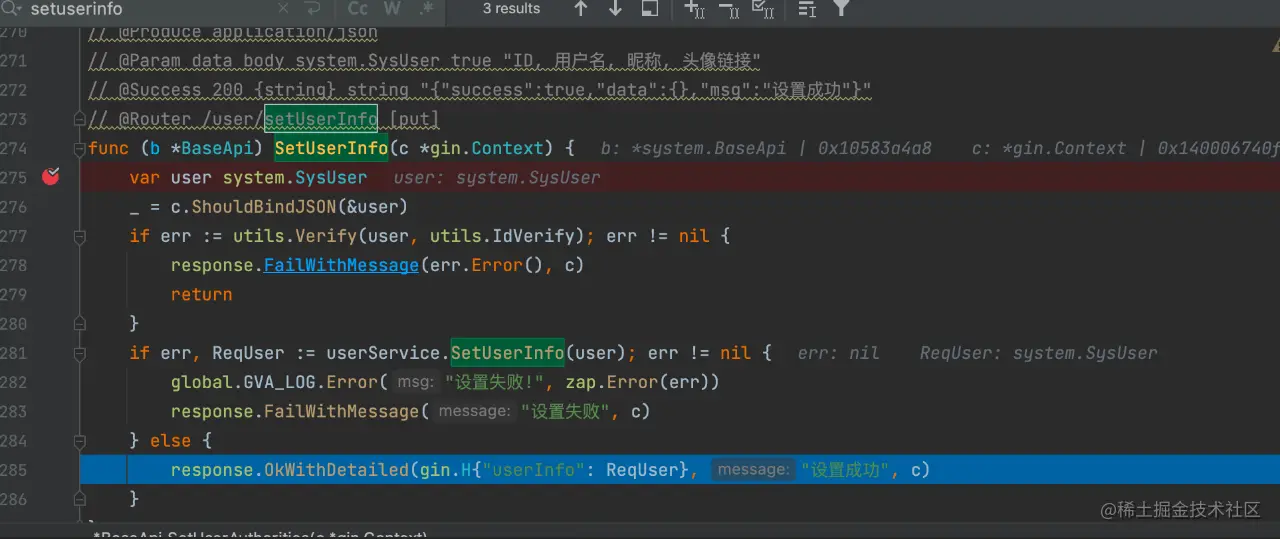The height and width of the screenshot is (539, 1280).
Task: Click highlighted setUserInfo in router comment
Action: click(x=321, y=119)
